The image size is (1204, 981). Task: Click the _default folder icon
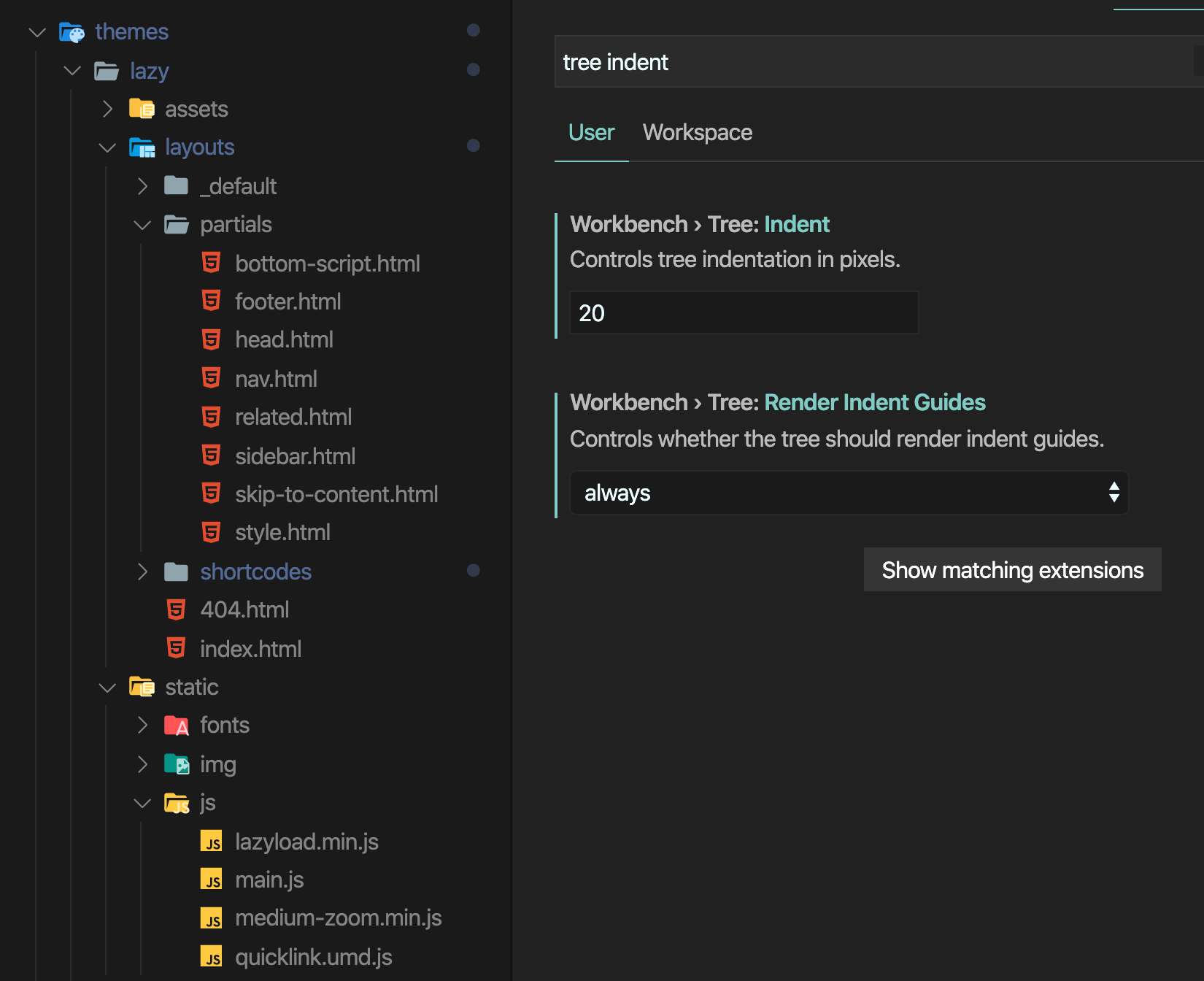[177, 185]
